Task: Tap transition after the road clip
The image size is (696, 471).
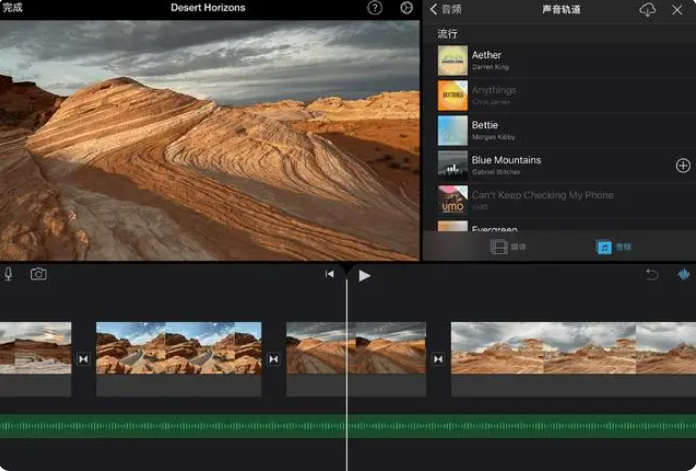Action: pos(273,359)
